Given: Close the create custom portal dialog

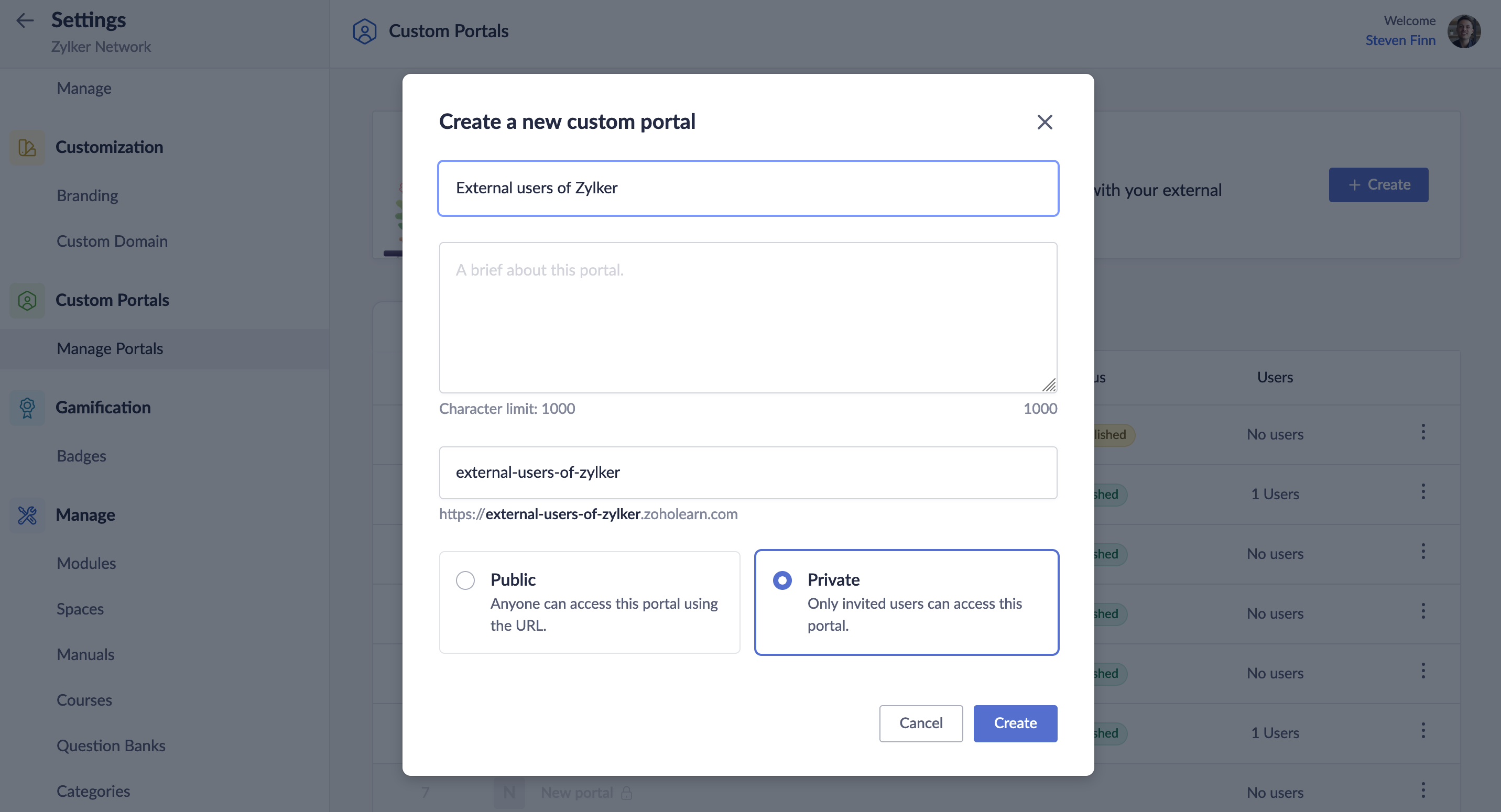Looking at the screenshot, I should pos(1044,122).
